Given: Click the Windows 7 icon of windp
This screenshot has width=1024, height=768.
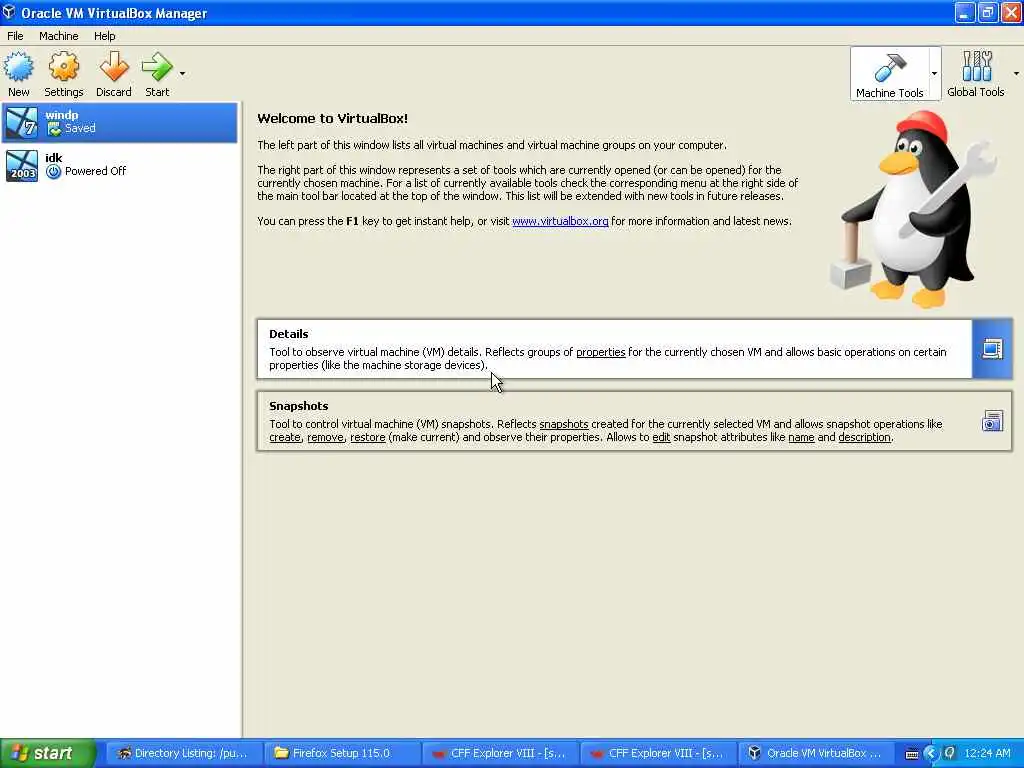Looking at the screenshot, I should click(x=22, y=122).
